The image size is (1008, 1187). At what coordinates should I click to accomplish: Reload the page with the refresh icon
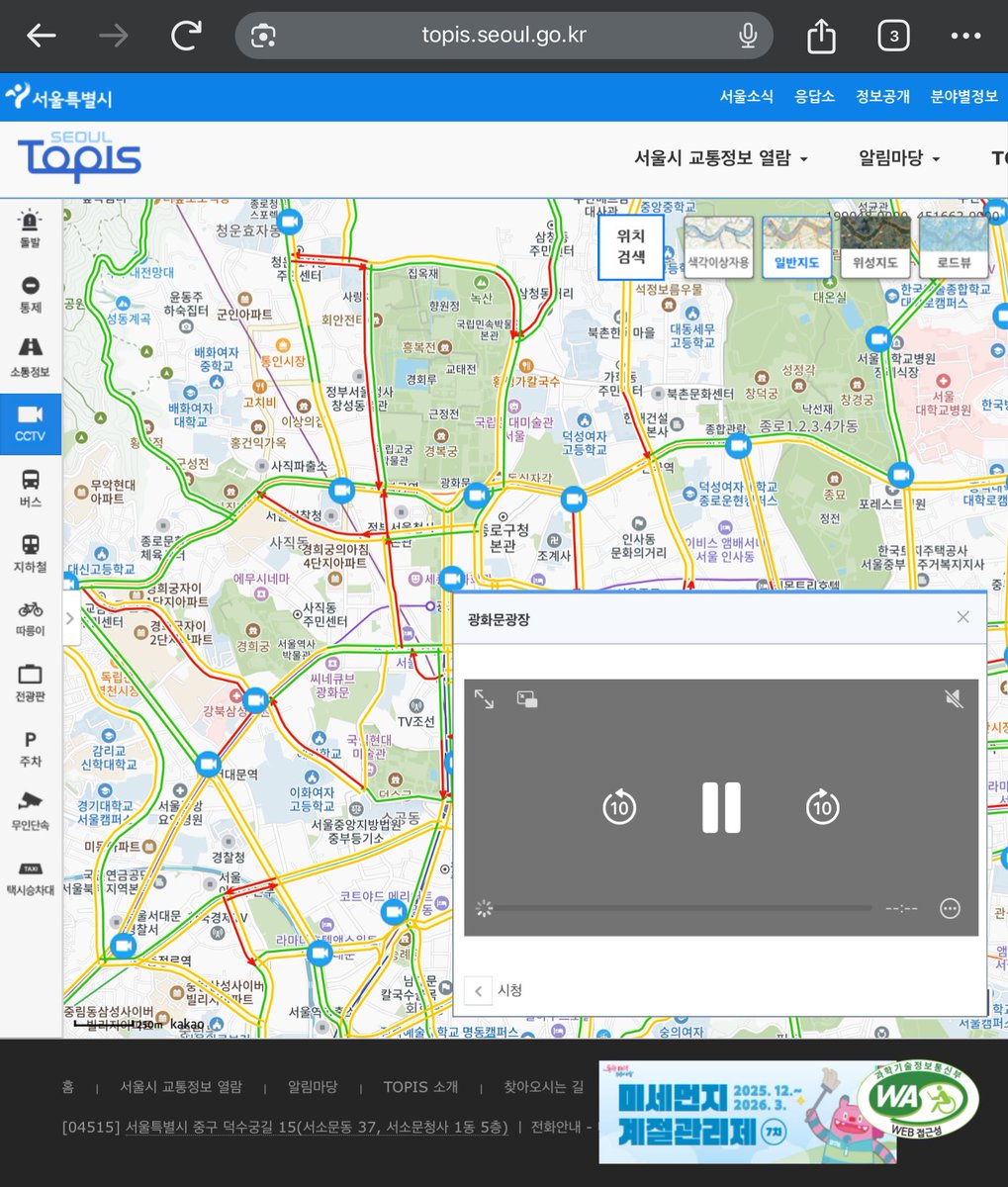point(186,37)
